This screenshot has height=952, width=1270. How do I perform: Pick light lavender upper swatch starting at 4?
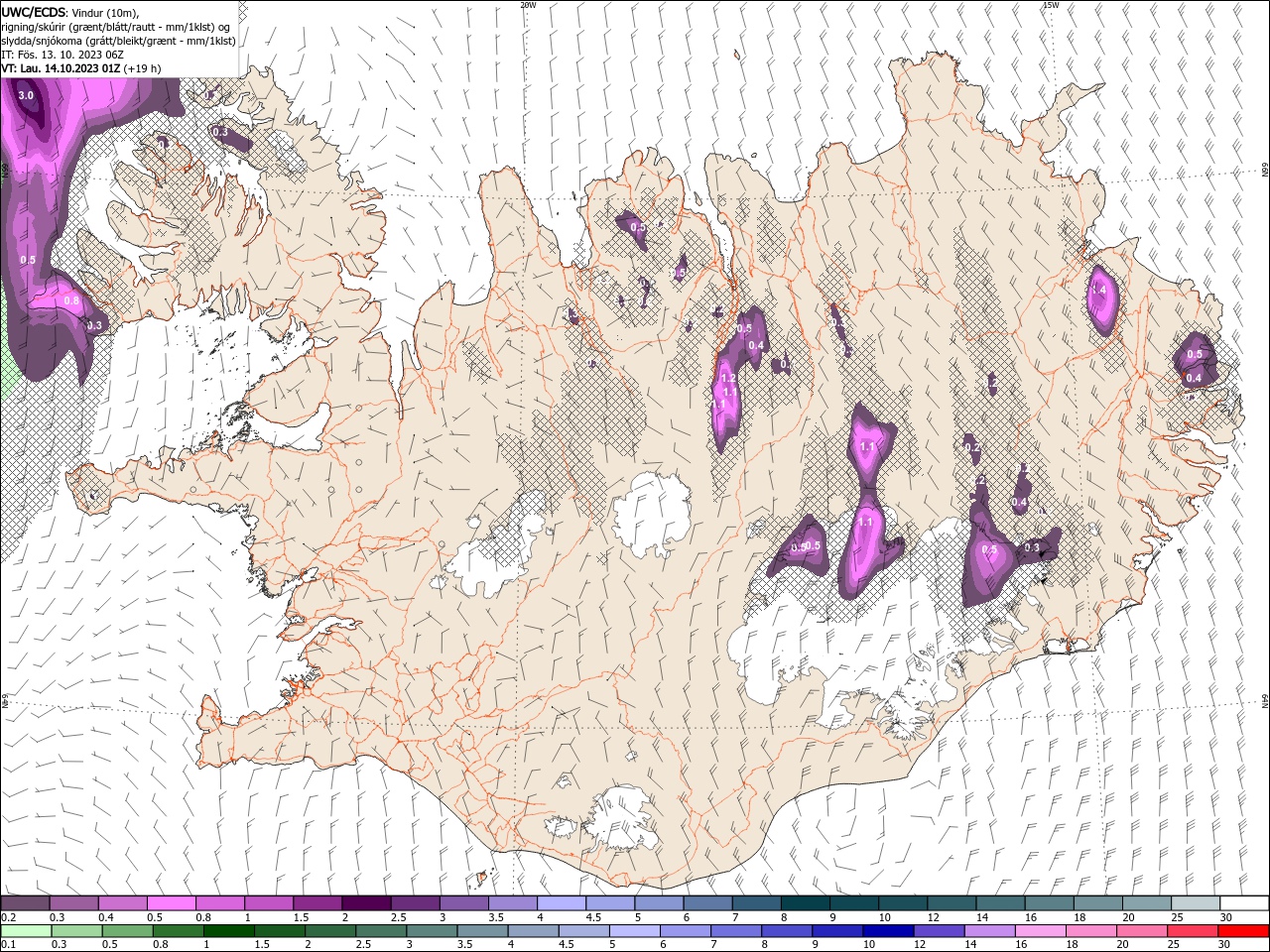[561, 903]
